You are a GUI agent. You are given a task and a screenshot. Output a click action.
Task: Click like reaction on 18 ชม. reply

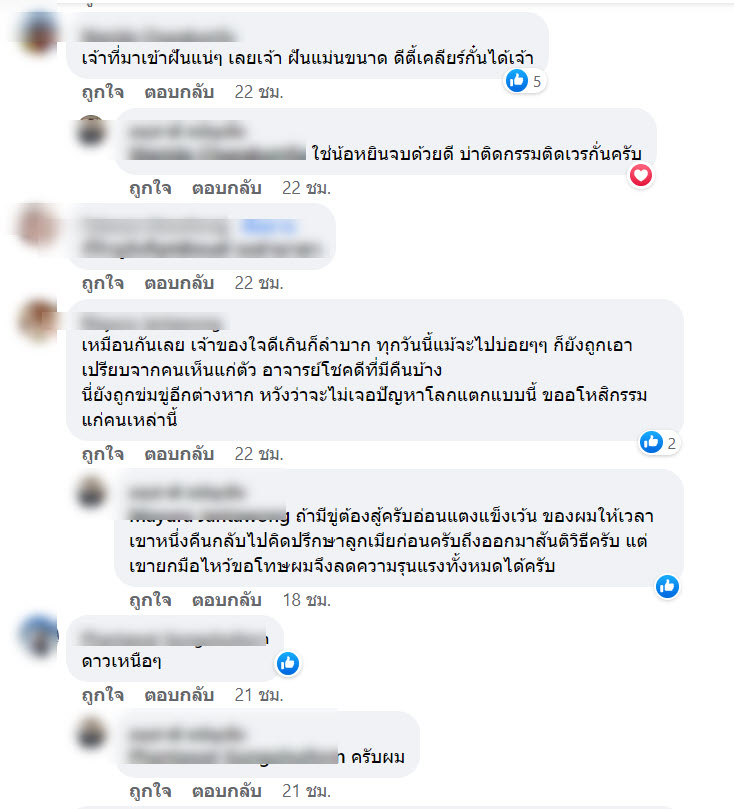click(667, 587)
